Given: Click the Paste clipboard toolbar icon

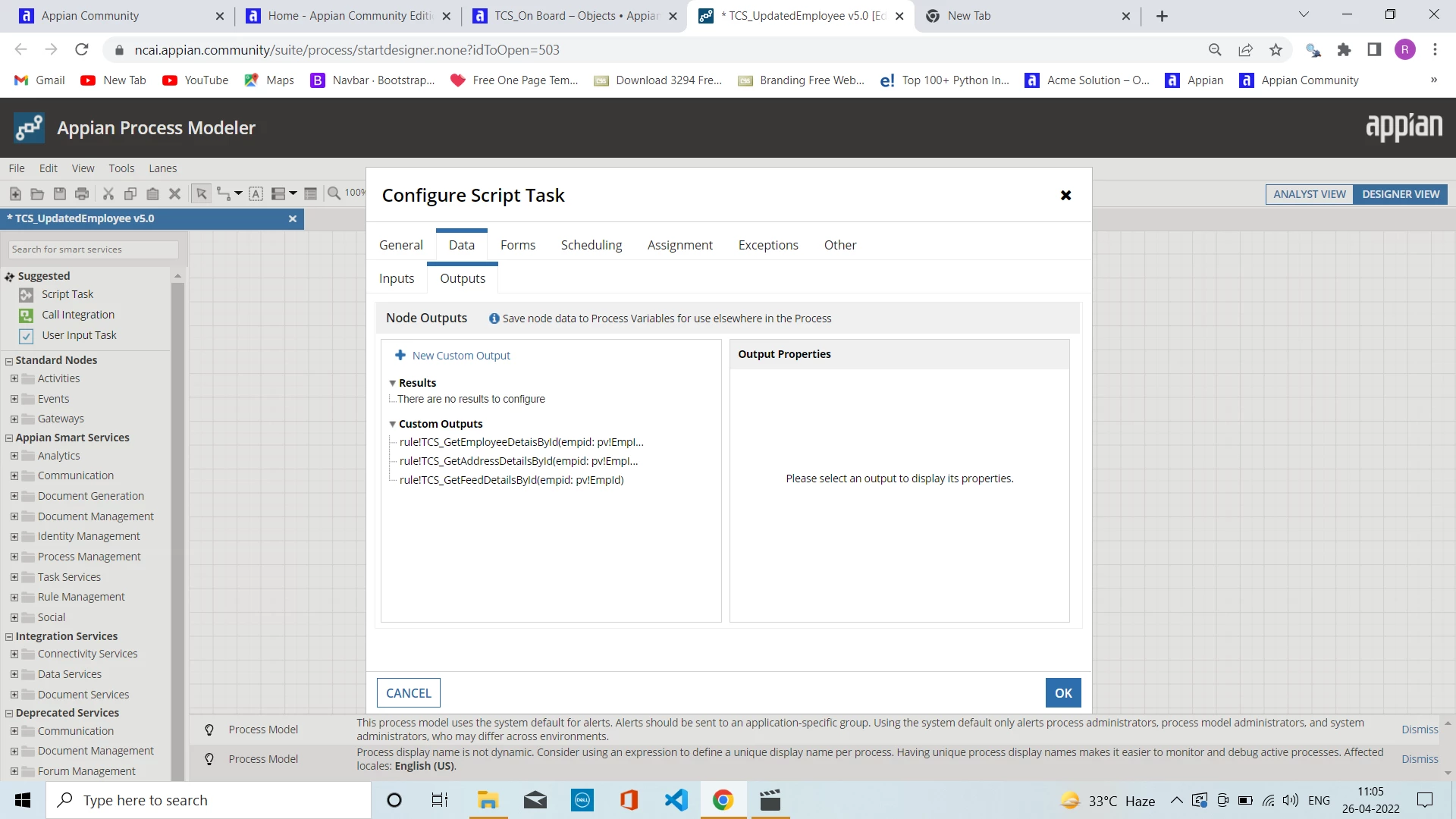Looking at the screenshot, I should click(x=152, y=194).
